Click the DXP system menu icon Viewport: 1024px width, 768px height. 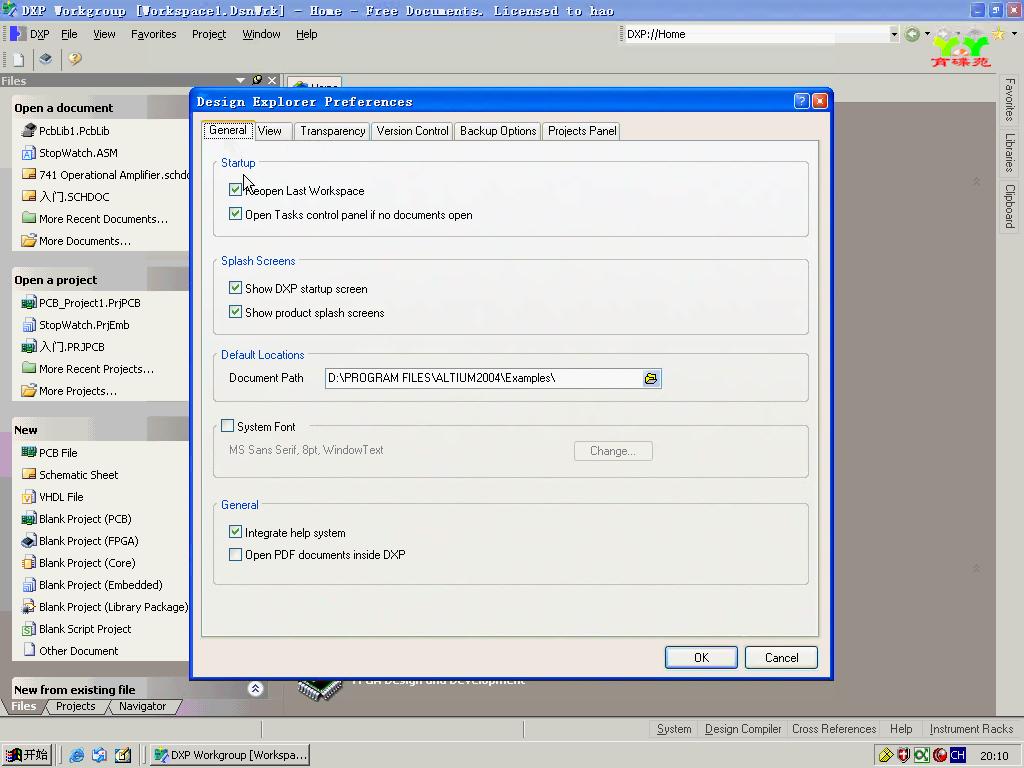18,34
